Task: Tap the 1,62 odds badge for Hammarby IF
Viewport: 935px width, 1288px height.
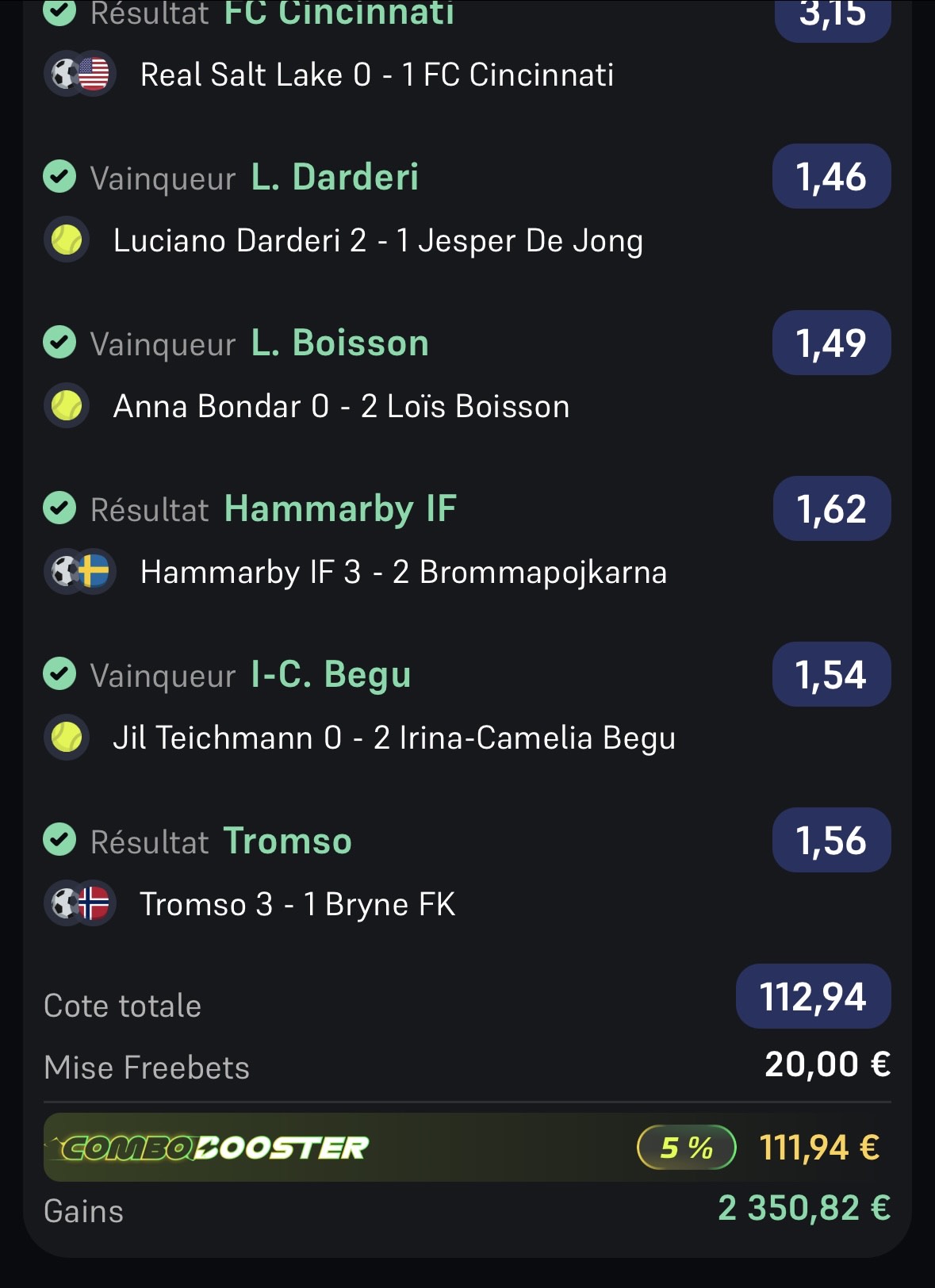Action: tap(832, 508)
